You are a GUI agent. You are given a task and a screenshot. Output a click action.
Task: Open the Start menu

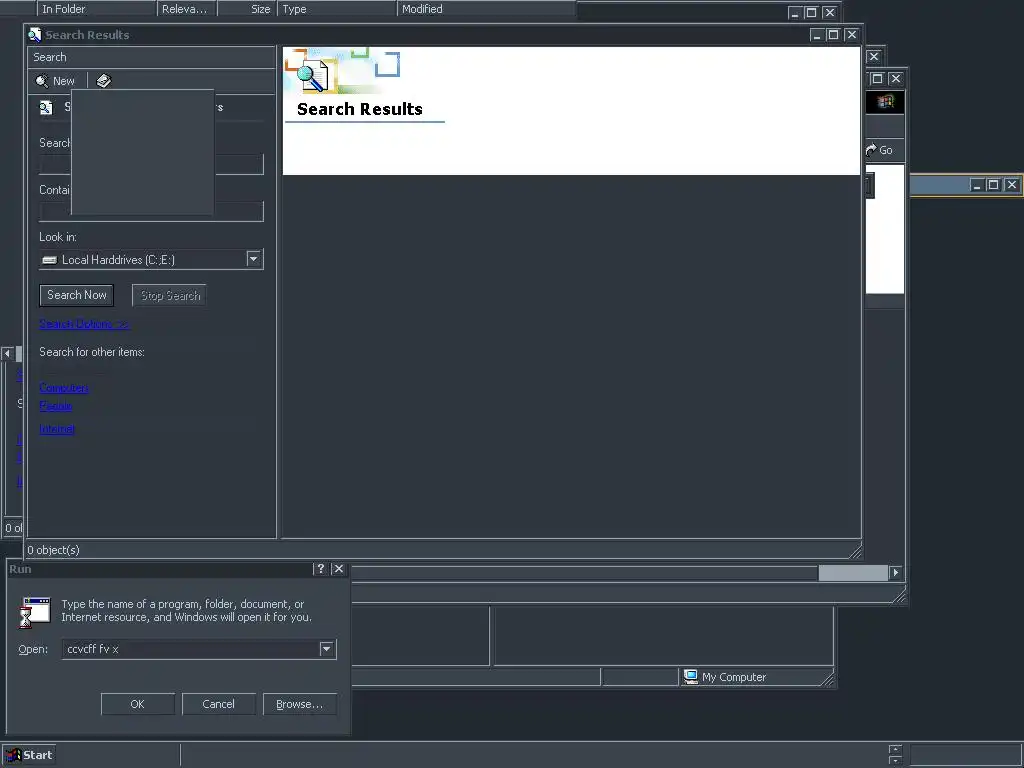[x=28, y=755]
